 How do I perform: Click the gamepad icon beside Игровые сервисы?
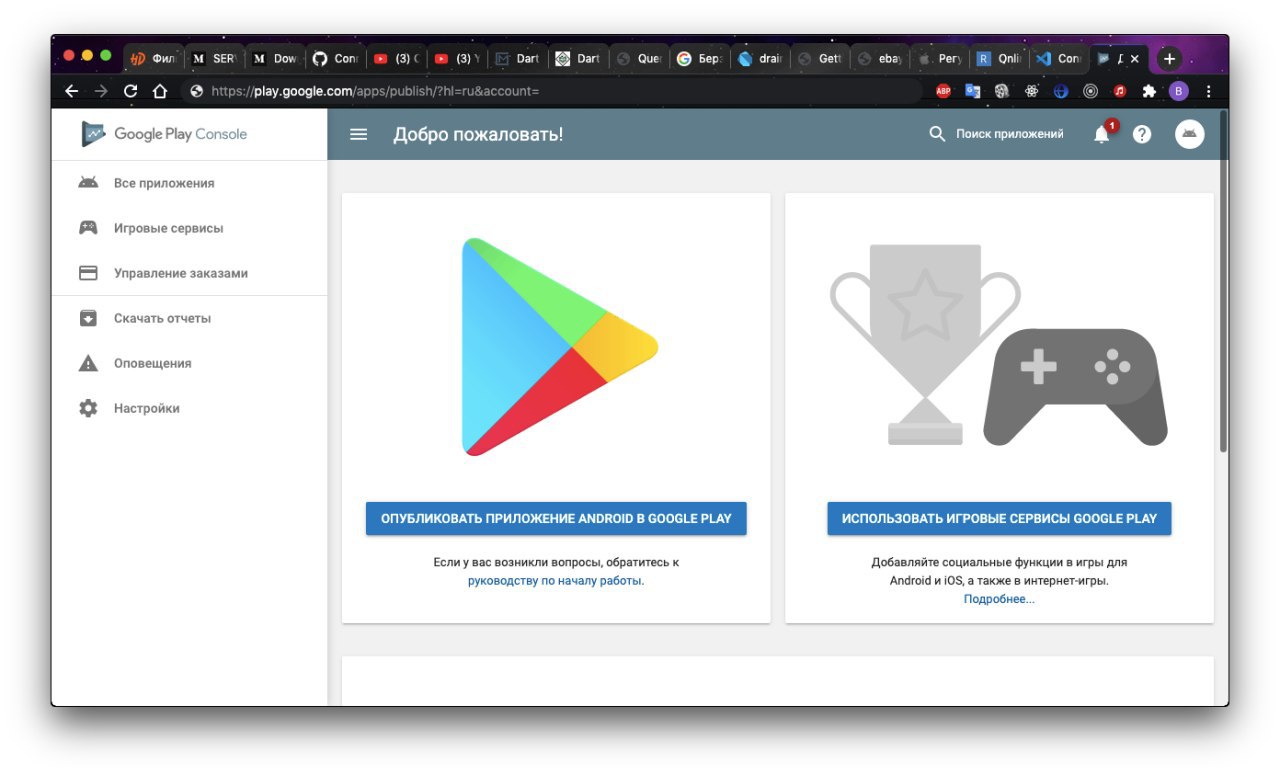tap(88, 228)
